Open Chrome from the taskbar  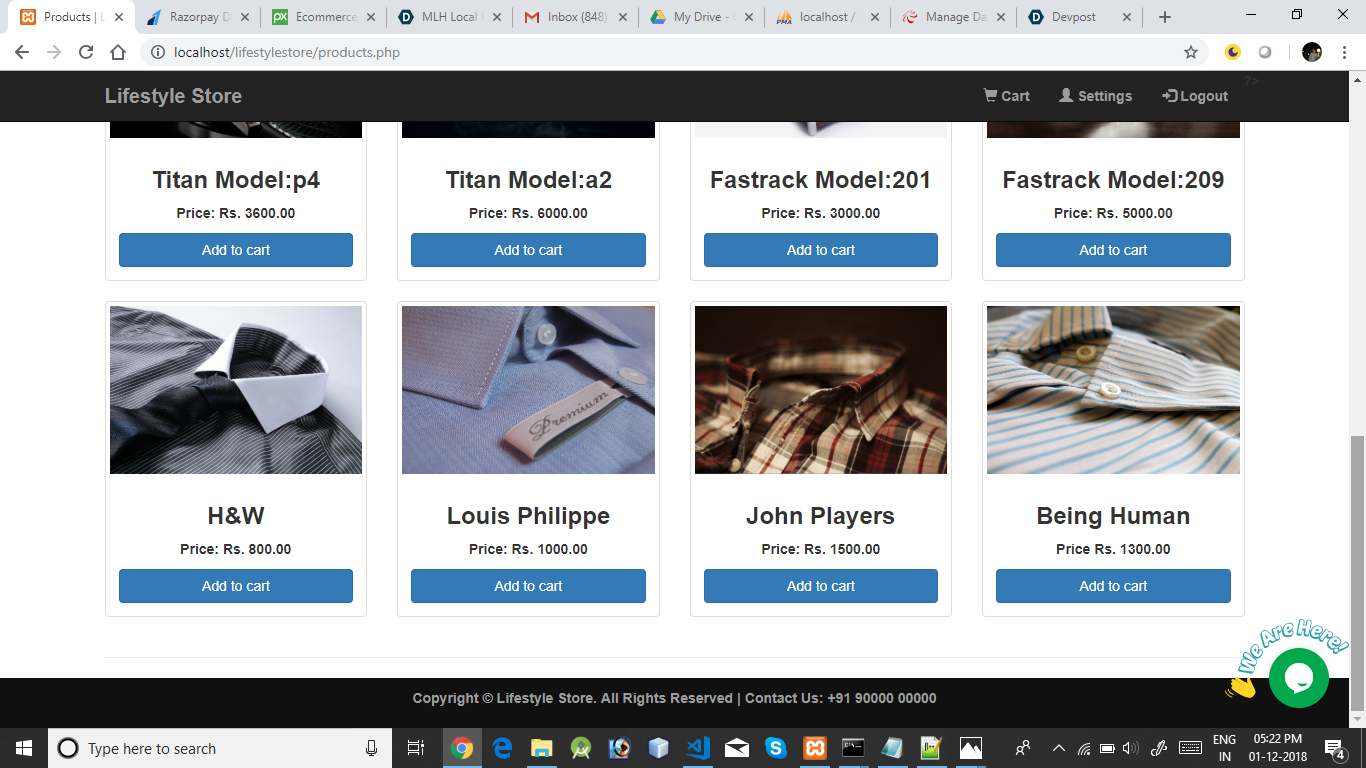[462, 748]
